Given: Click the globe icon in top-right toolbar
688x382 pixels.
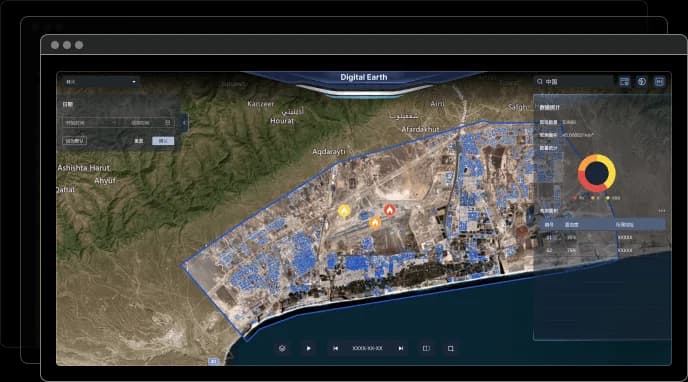Looking at the screenshot, I should pos(642,82).
